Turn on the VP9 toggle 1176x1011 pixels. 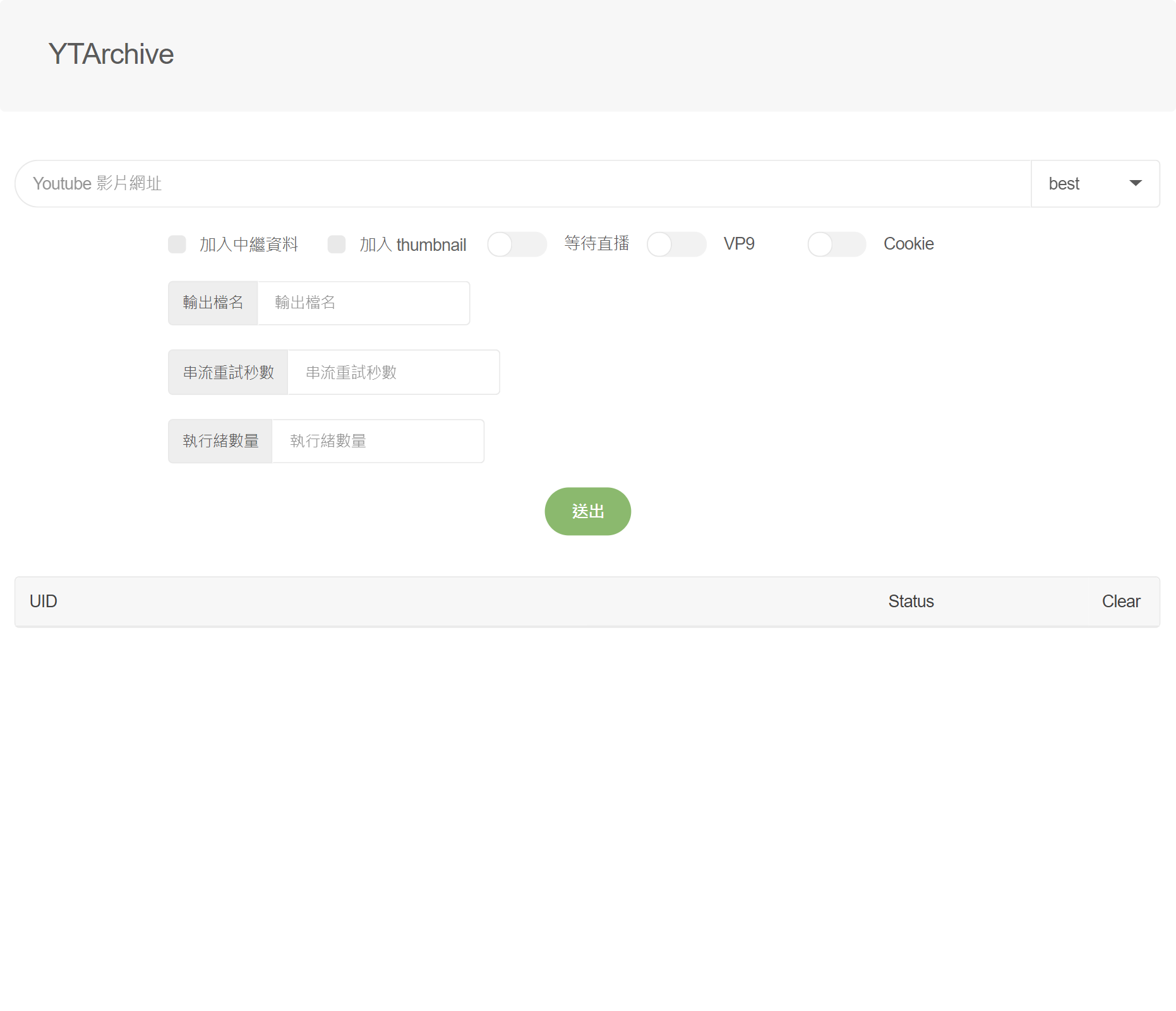pyautogui.click(x=676, y=245)
